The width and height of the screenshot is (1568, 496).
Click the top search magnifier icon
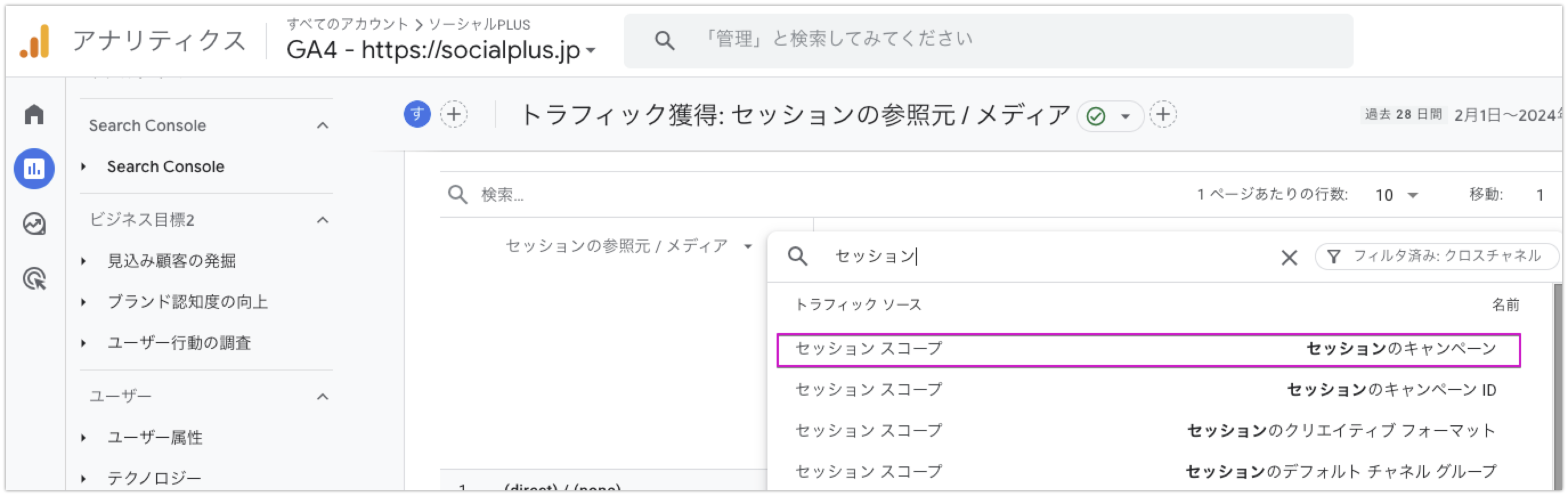(664, 41)
